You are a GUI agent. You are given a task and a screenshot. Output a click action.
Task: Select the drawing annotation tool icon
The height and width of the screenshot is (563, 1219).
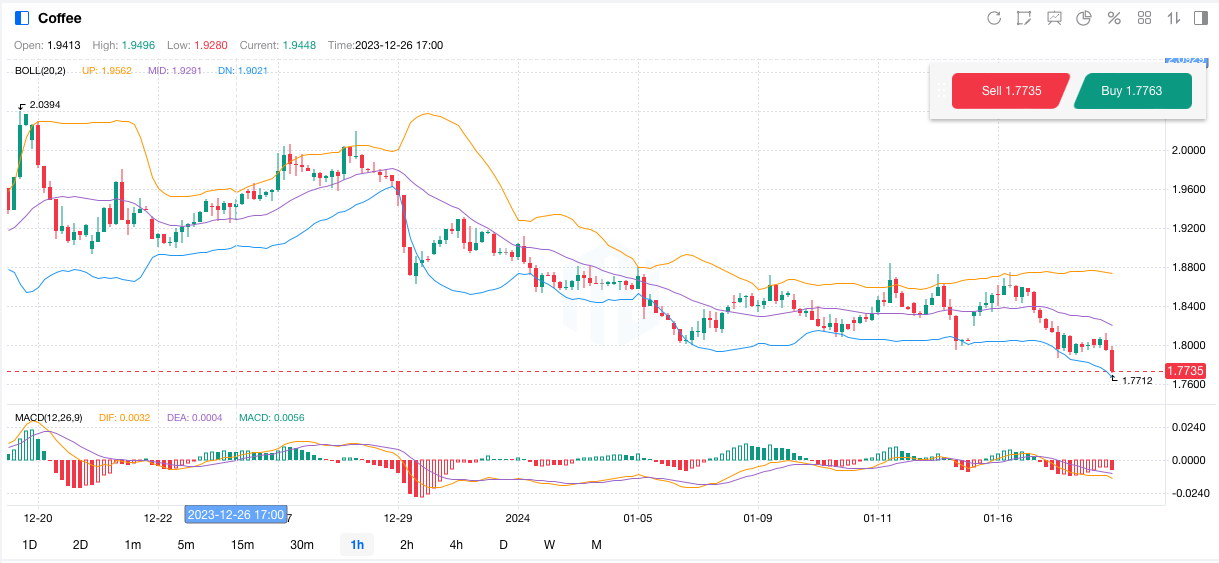click(x=1024, y=18)
